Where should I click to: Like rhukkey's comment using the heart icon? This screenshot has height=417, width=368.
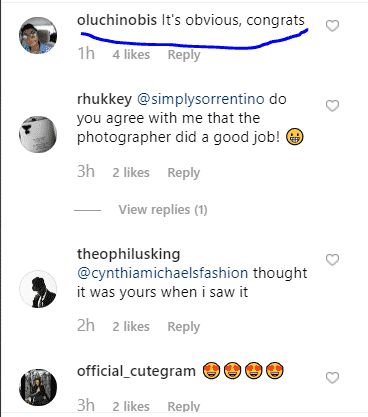[x=332, y=106]
